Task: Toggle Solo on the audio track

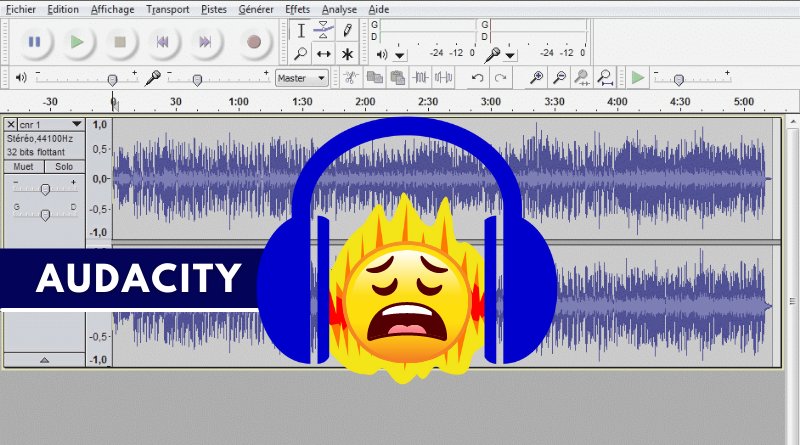Action: pos(64,167)
